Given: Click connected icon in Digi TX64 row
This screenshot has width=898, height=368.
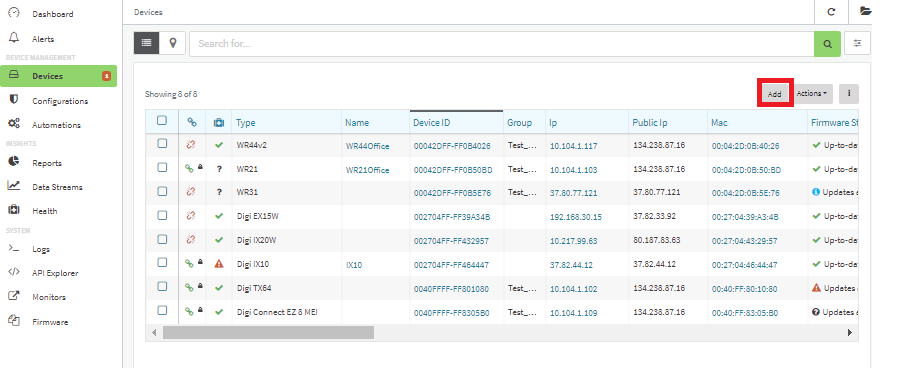Looking at the screenshot, I should (189, 287).
